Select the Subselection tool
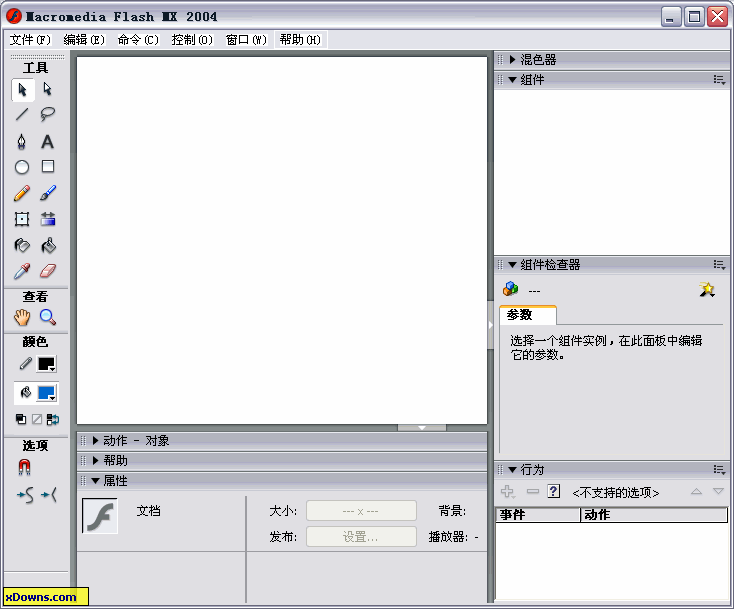This screenshot has width=734, height=609. click(47, 89)
